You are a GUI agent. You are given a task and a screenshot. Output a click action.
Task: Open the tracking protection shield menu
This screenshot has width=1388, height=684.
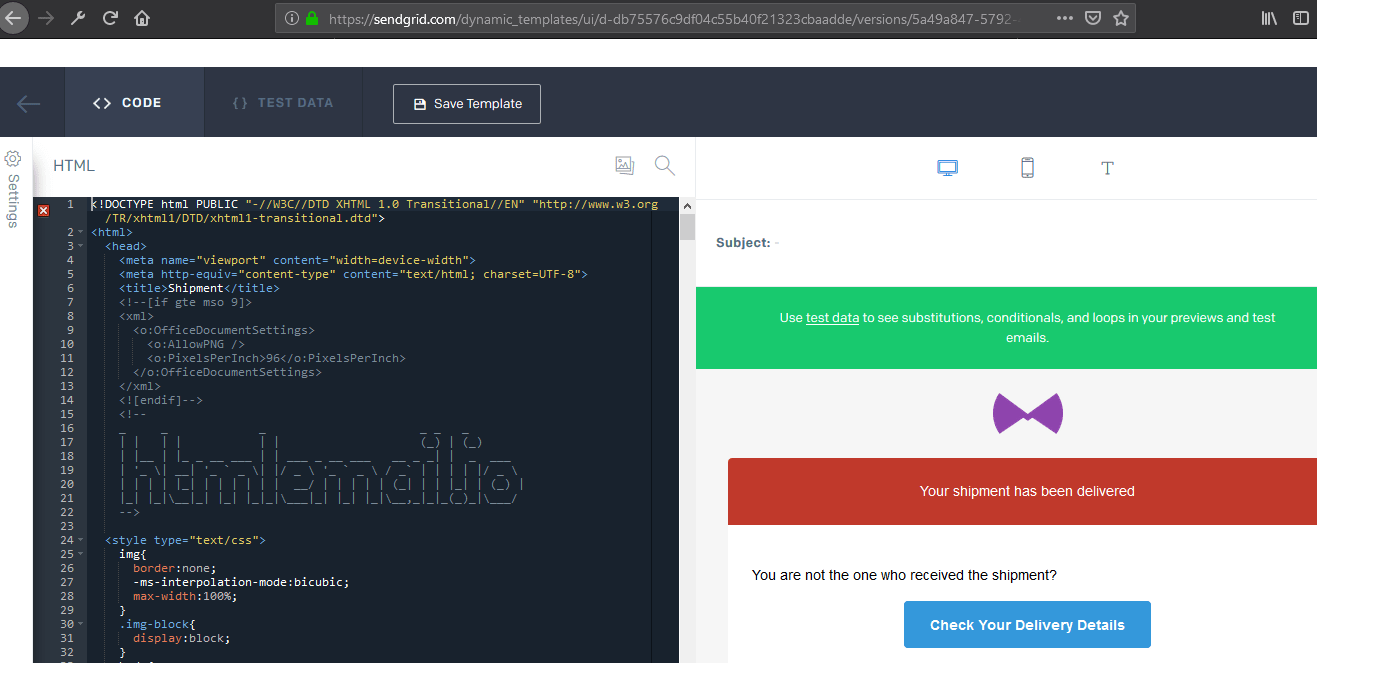(1093, 17)
